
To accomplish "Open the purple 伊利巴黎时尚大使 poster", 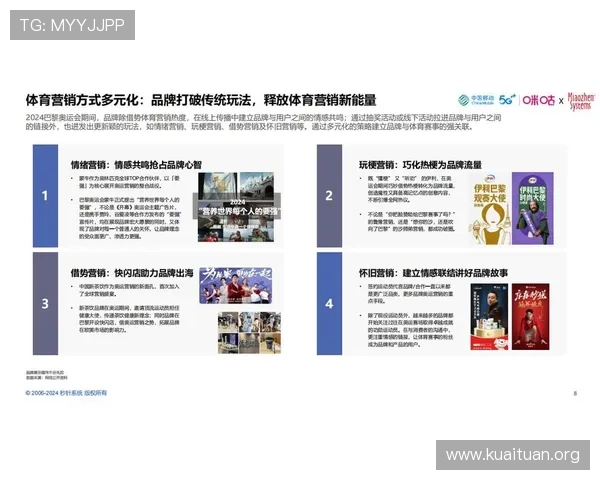I will point(533,209).
